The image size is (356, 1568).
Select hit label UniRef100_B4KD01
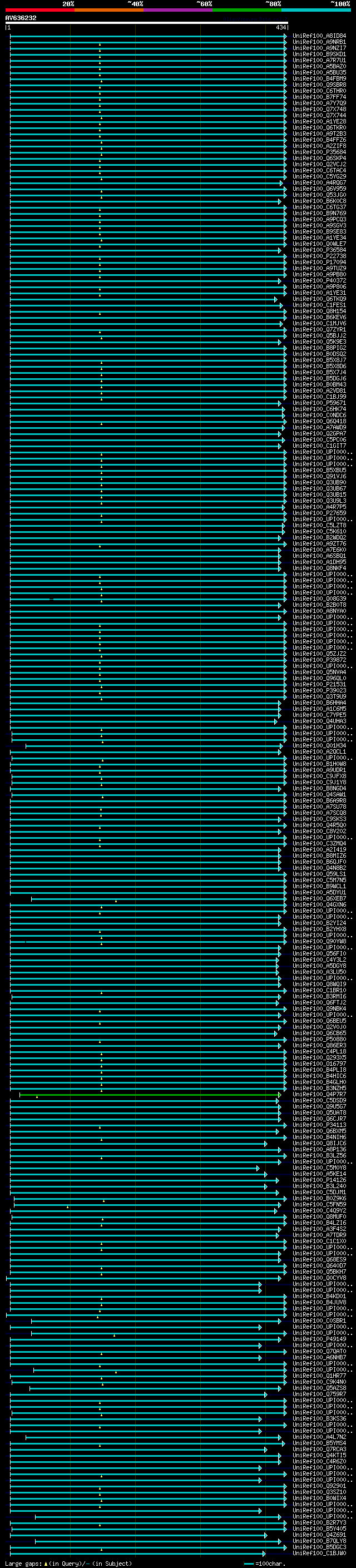tap(319, 1297)
